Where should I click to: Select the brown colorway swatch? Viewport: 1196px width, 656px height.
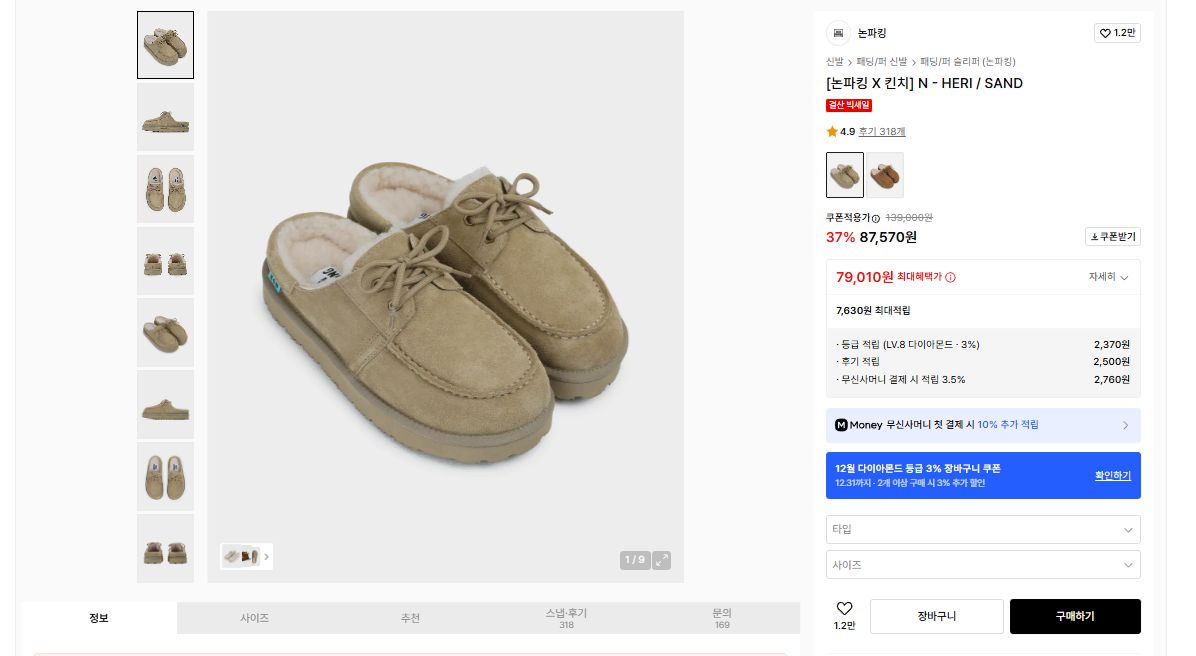(x=885, y=175)
